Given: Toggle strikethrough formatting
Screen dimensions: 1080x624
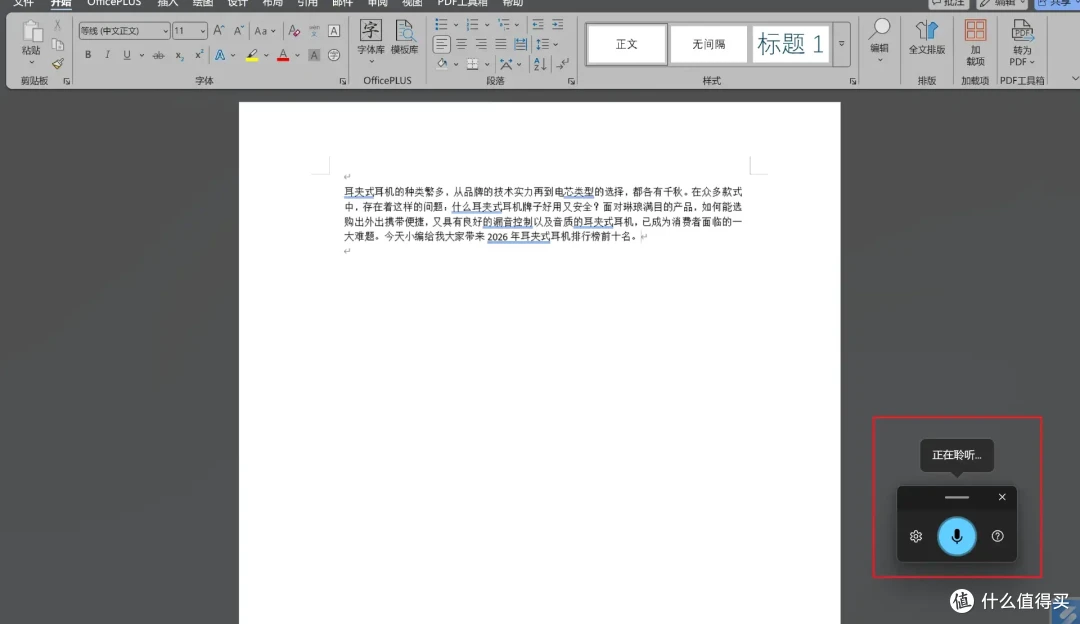Looking at the screenshot, I should pyautogui.click(x=158, y=54).
